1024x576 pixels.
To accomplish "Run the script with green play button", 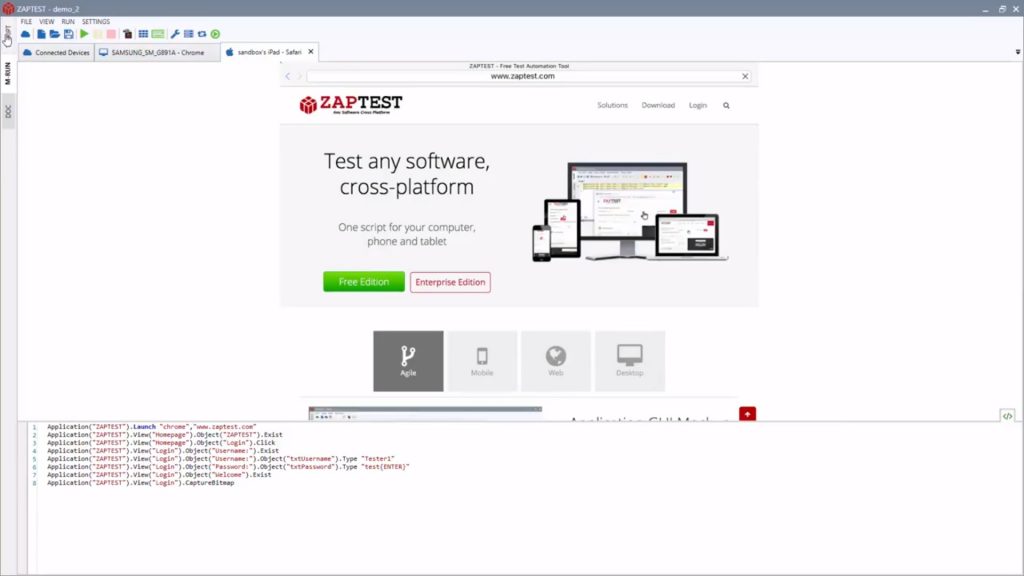I will click(x=84, y=34).
